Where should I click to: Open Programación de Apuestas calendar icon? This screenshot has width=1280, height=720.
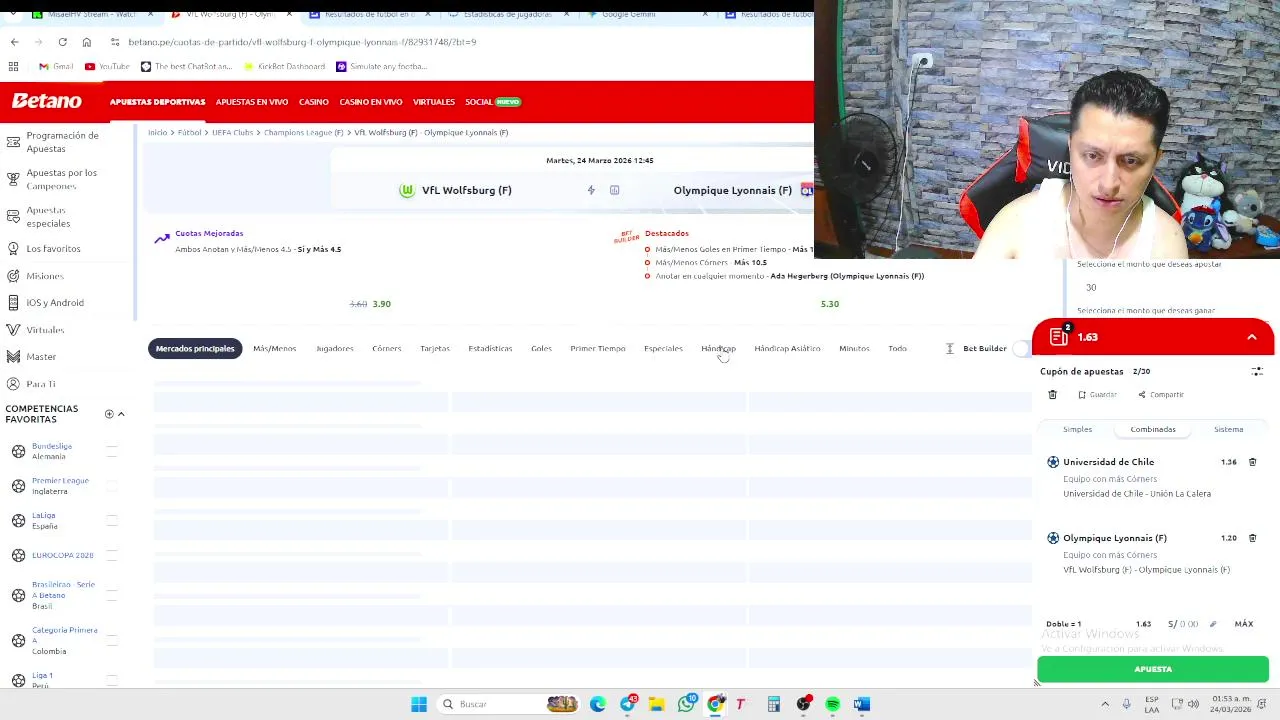tap(13, 141)
